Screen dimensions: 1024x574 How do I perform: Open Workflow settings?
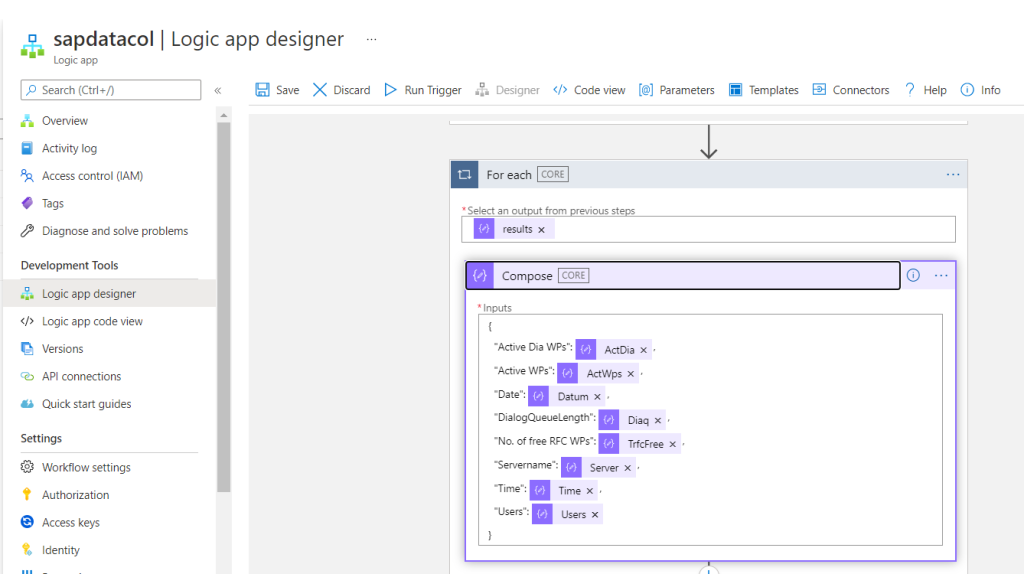point(86,467)
